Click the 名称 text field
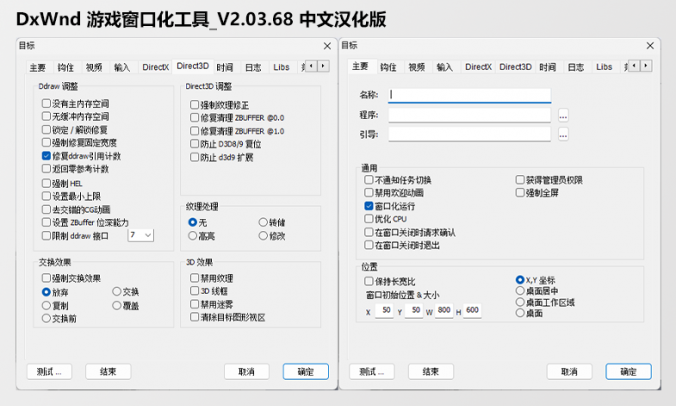The width and height of the screenshot is (676, 406). 469,95
